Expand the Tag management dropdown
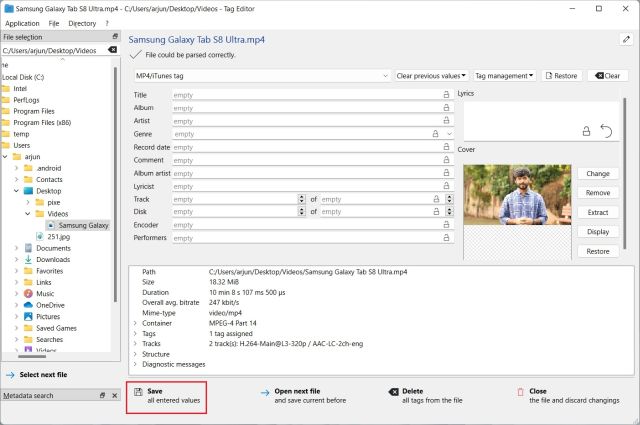The height and width of the screenshot is (425, 640). coord(504,76)
